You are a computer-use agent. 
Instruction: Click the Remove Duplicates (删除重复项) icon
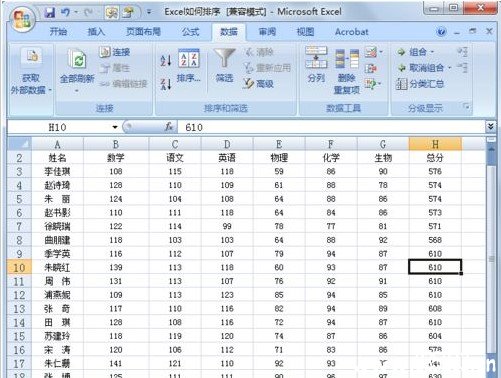click(x=347, y=59)
